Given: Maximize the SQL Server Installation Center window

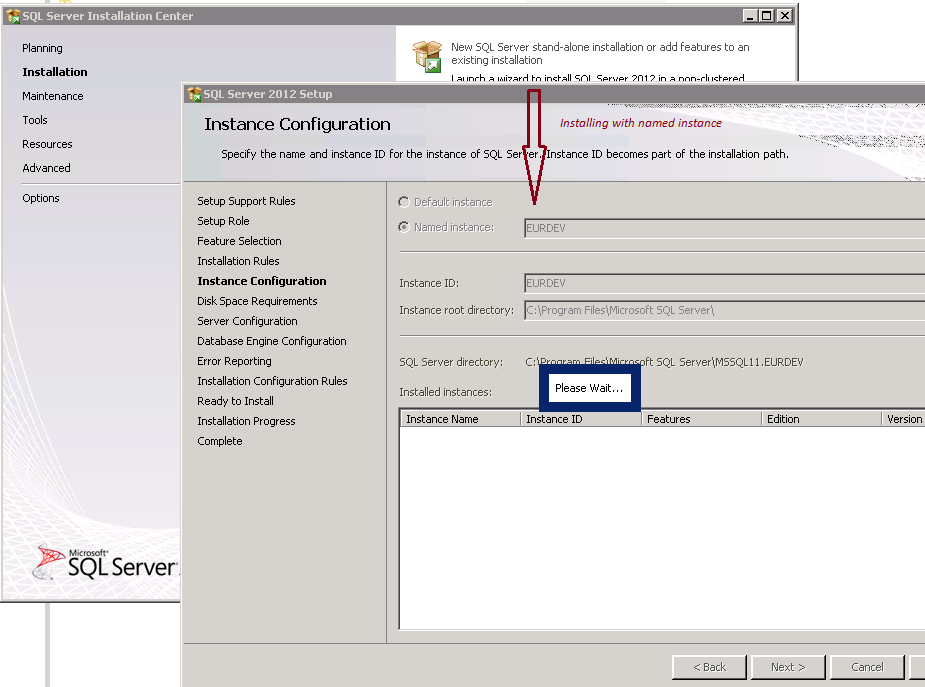Looking at the screenshot, I should 766,16.
